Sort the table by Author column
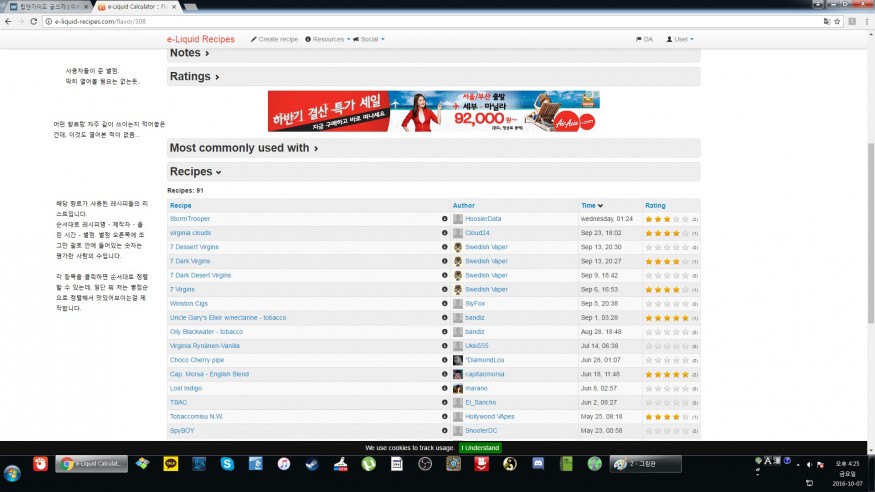Viewport: 875px width, 492px height. tap(464, 205)
